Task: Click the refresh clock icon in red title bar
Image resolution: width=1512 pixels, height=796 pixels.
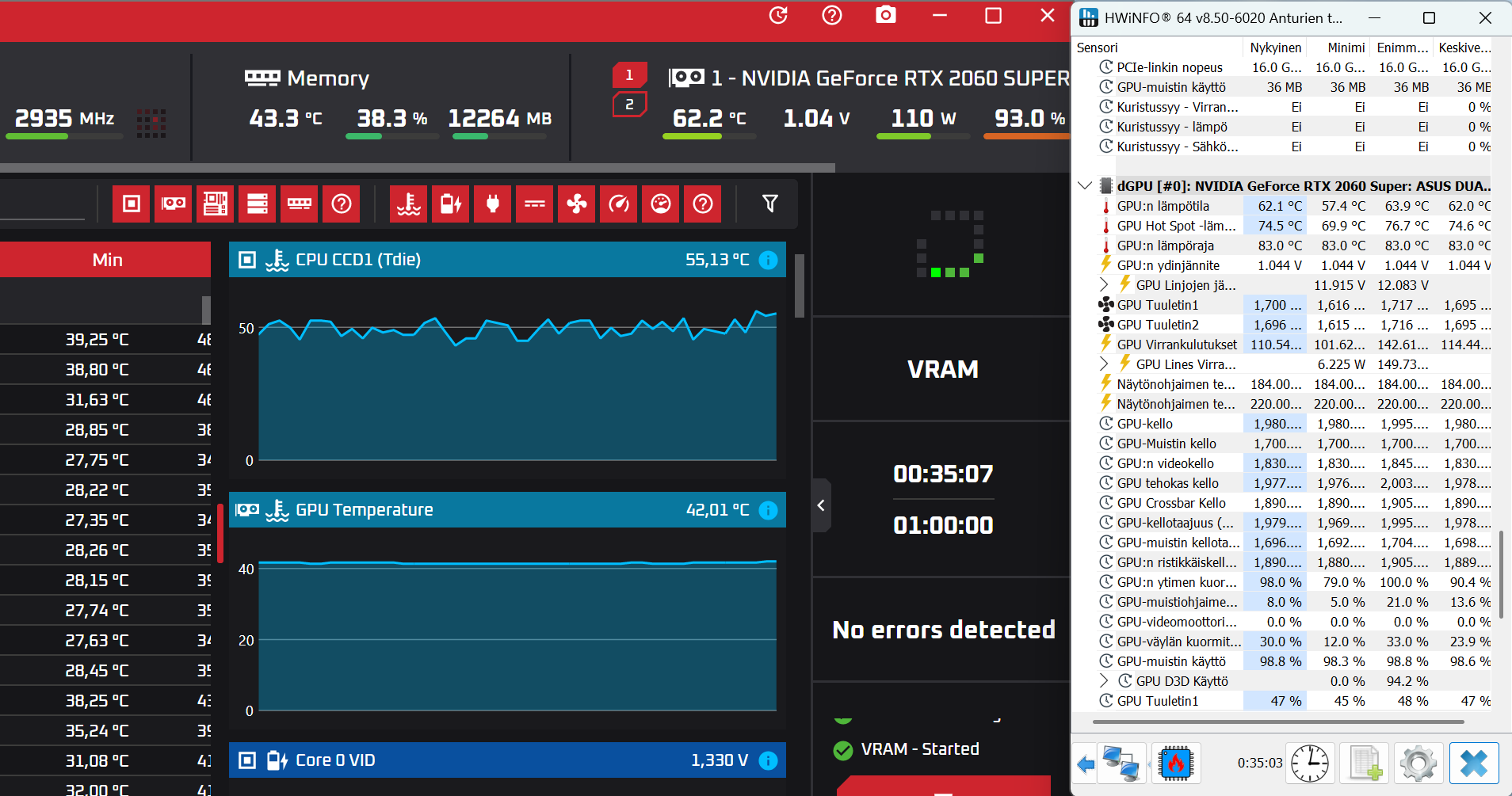Action: [x=778, y=15]
